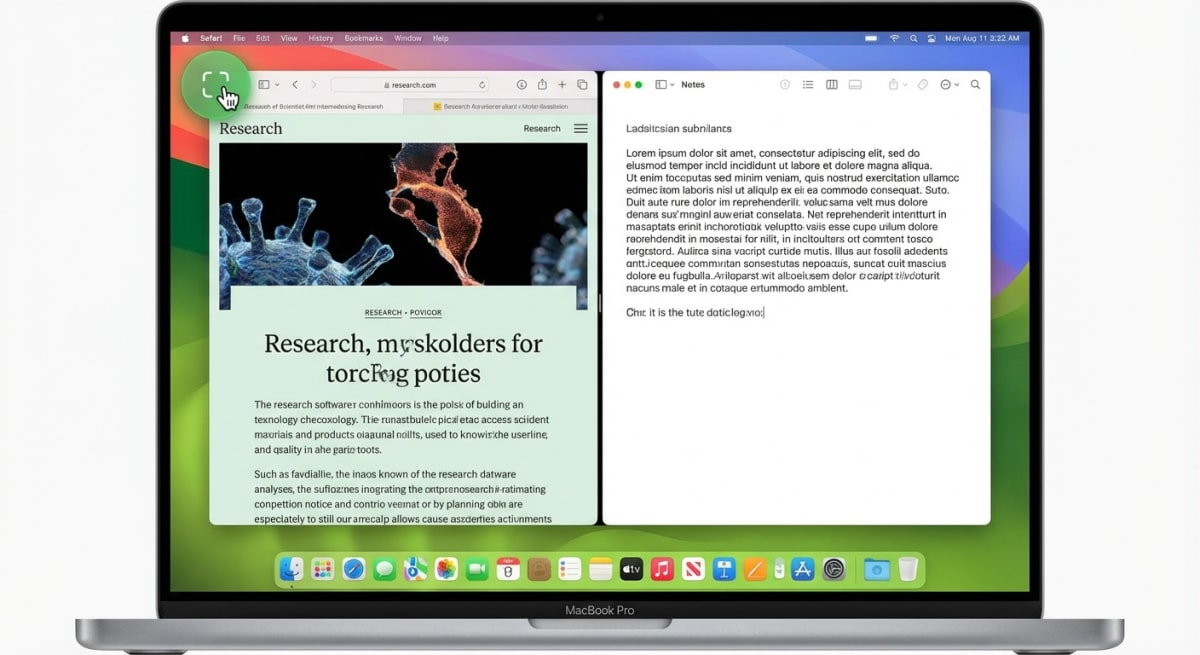Open Finder from the Dock
This screenshot has height=655, width=1200.
coord(291,569)
